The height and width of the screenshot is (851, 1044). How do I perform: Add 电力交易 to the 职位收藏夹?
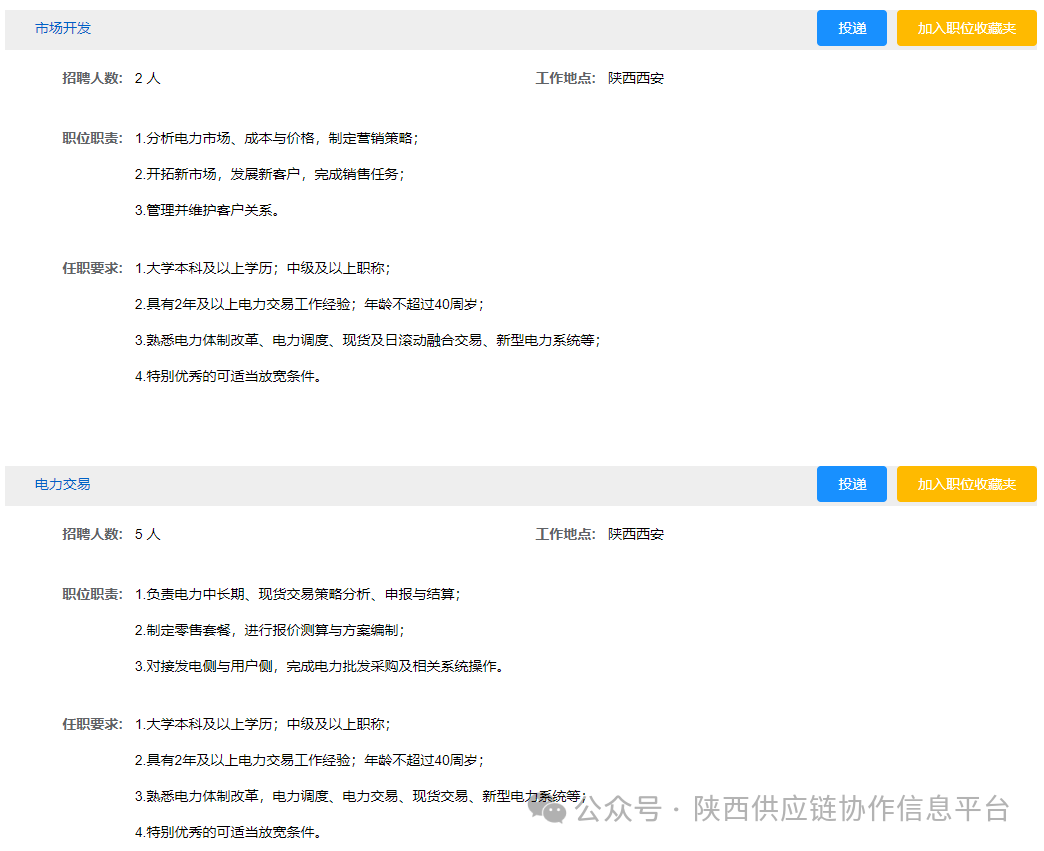[966, 484]
